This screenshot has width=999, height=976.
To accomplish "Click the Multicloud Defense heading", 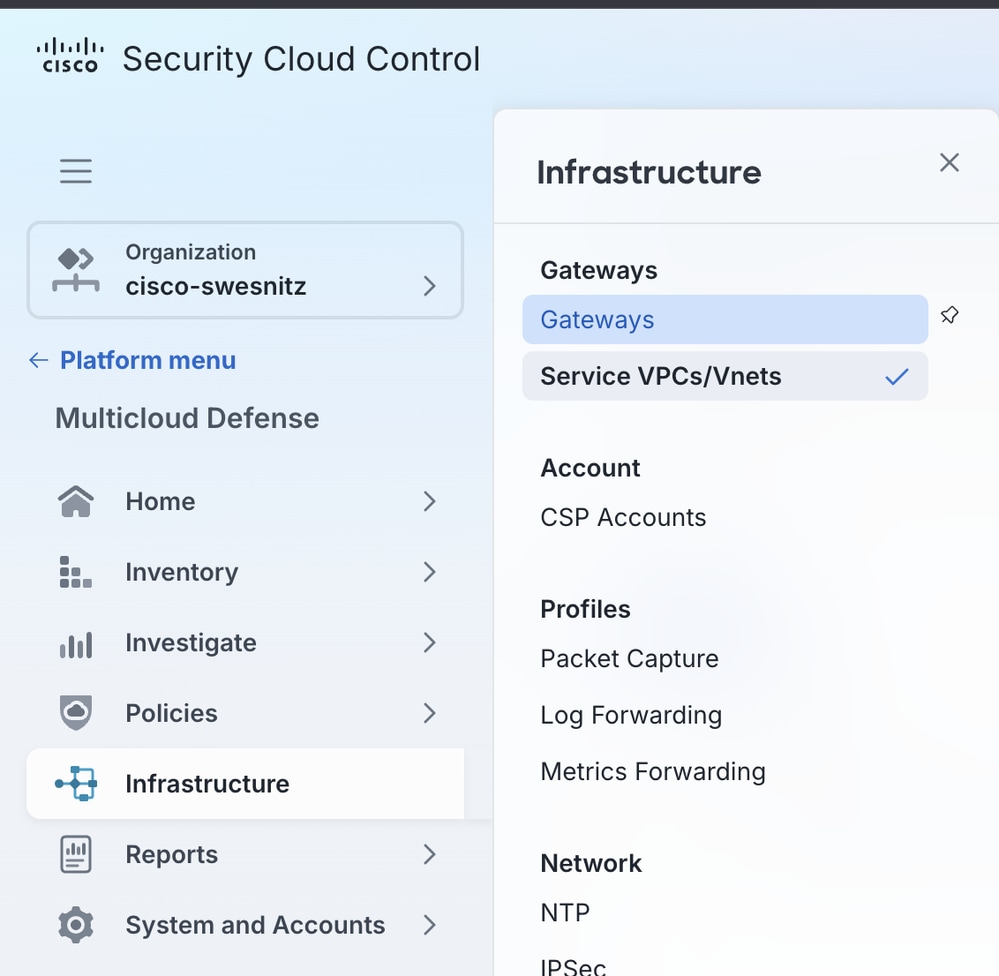I will point(187,419).
